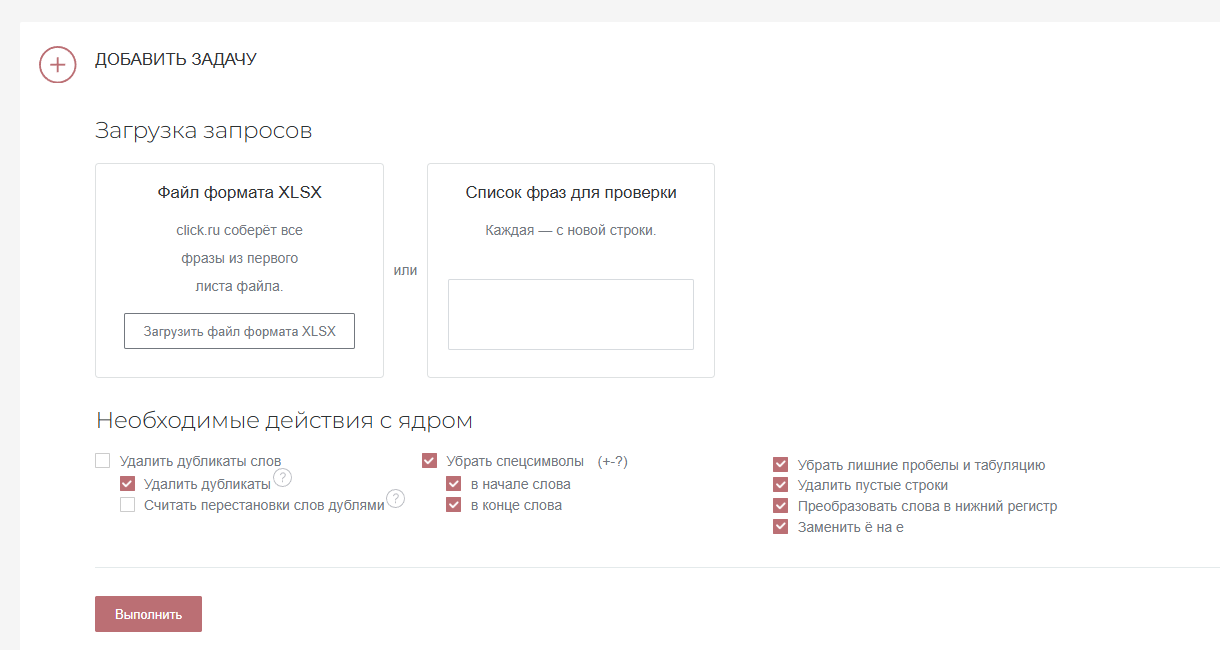
Task: Uncheck «в конце слова» option
Action: [453, 505]
